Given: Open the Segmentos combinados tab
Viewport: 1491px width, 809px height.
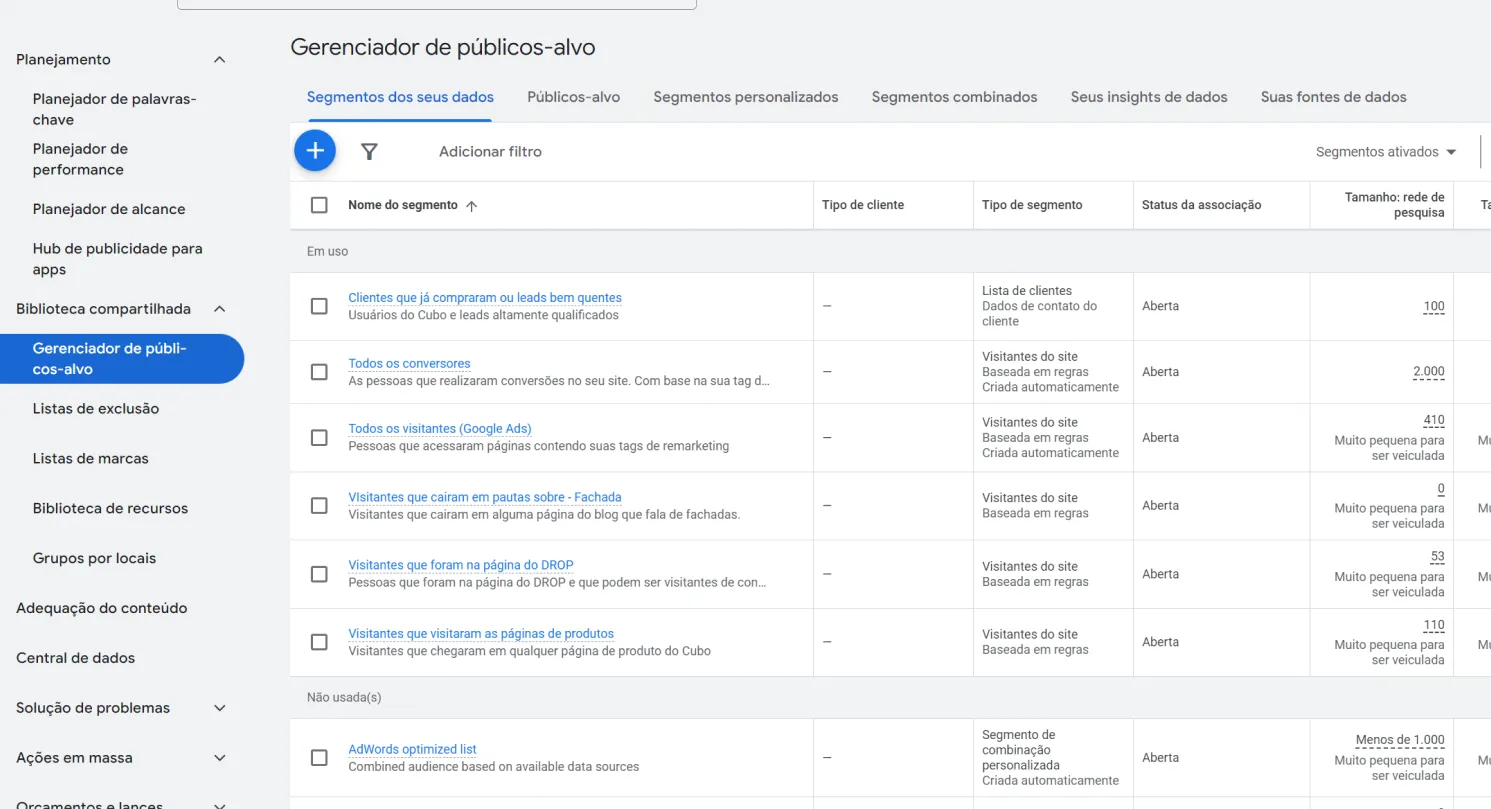Looking at the screenshot, I should 954,97.
